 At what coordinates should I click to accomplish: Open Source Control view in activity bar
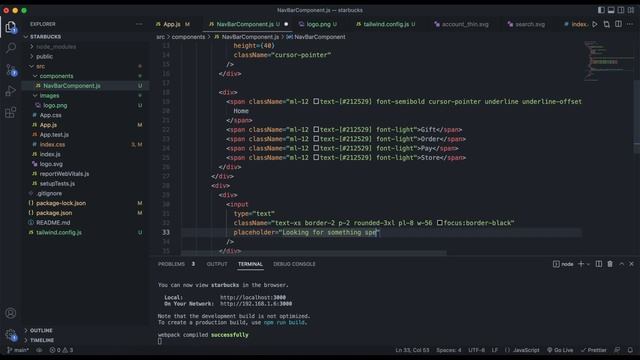(x=11, y=70)
